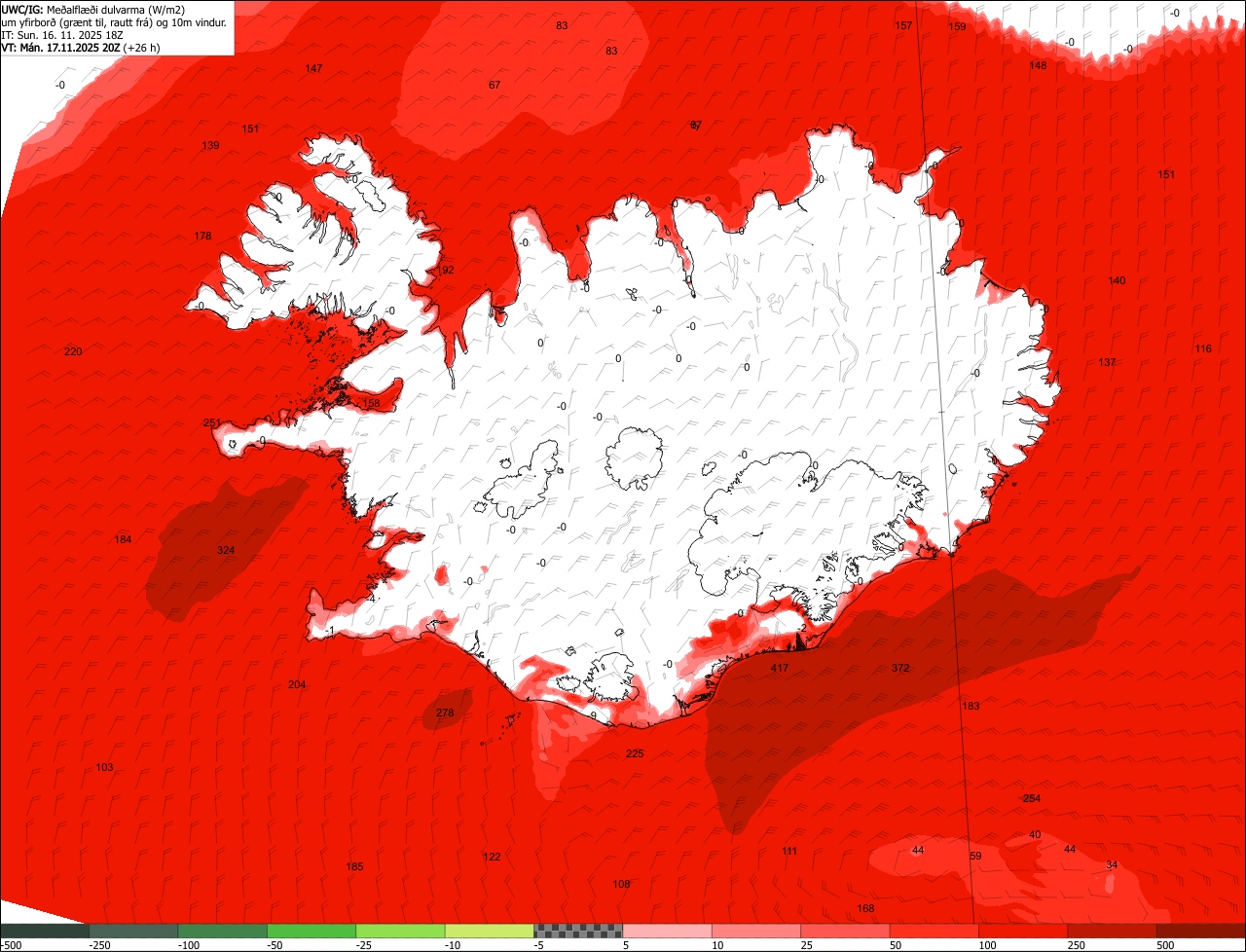This screenshot has width=1246, height=952.
Task: Click the map value '103'
Action: (x=104, y=767)
